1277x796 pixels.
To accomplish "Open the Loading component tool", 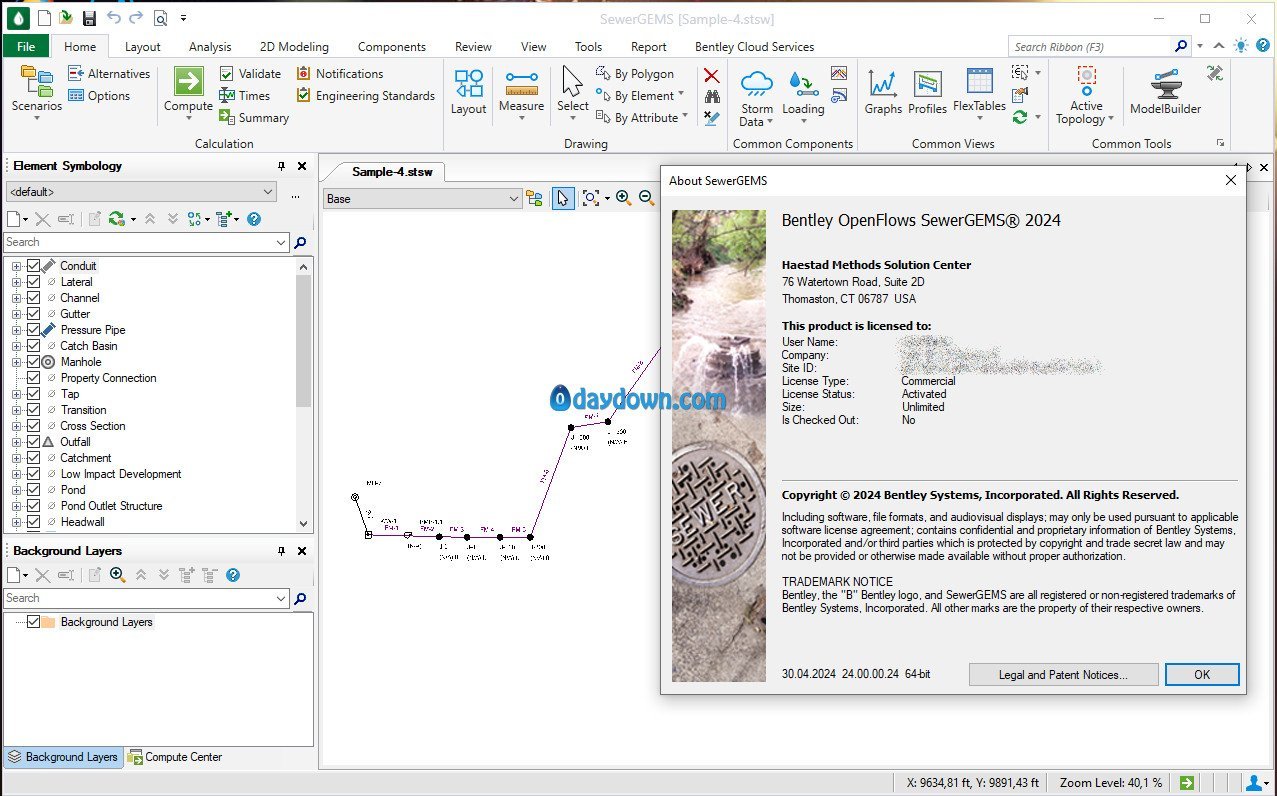I will 802,82.
